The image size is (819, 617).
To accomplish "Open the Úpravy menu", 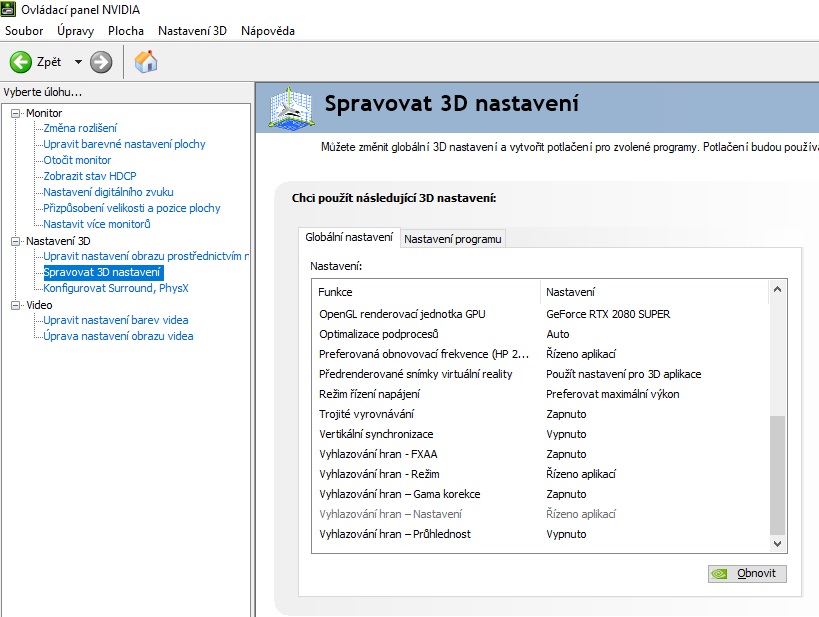I will 75,31.
